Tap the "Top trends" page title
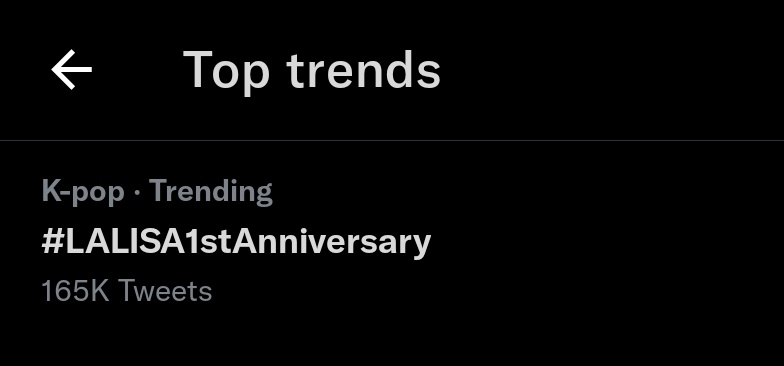Image resolution: width=784 pixels, height=366 pixels. [312, 71]
